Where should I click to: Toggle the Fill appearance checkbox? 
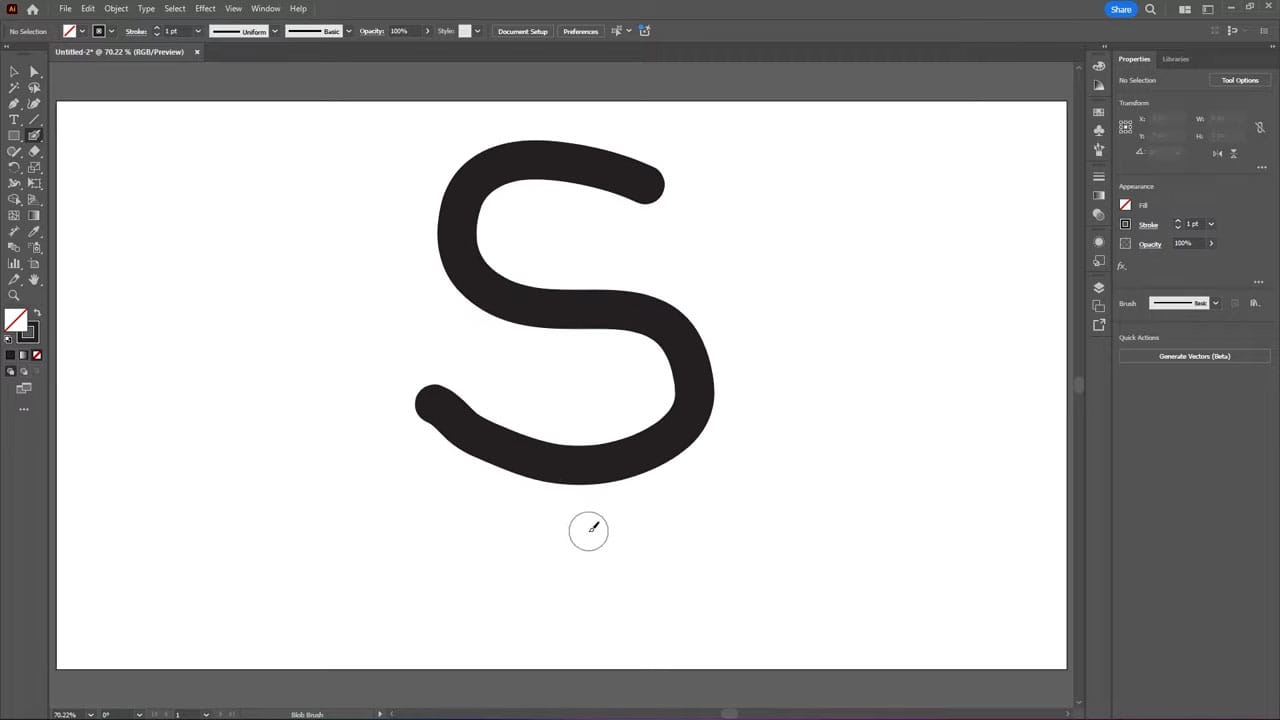pyautogui.click(x=1126, y=205)
